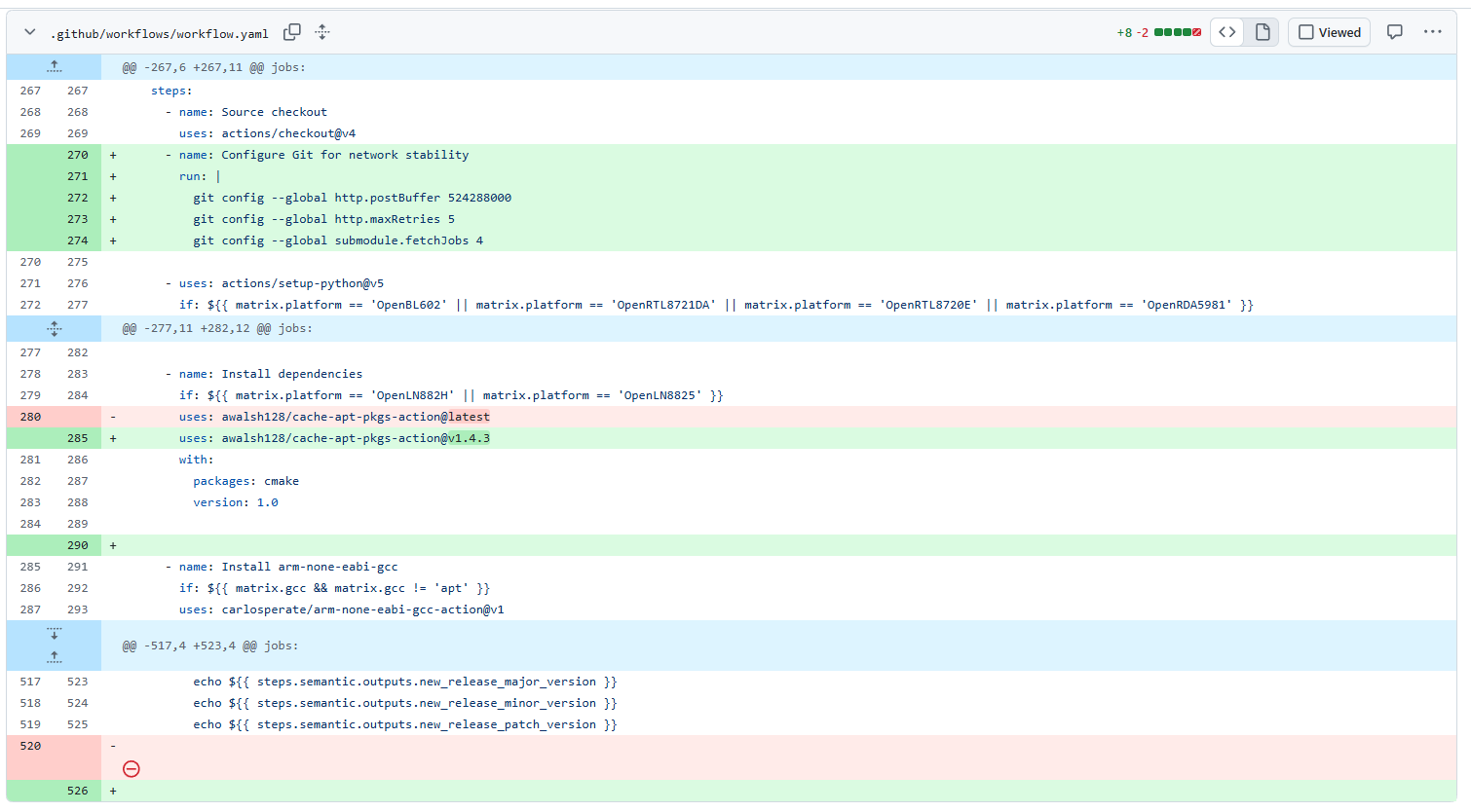The image size is (1471, 812).
Task: Open the file comment icon
Action: pos(1395,32)
